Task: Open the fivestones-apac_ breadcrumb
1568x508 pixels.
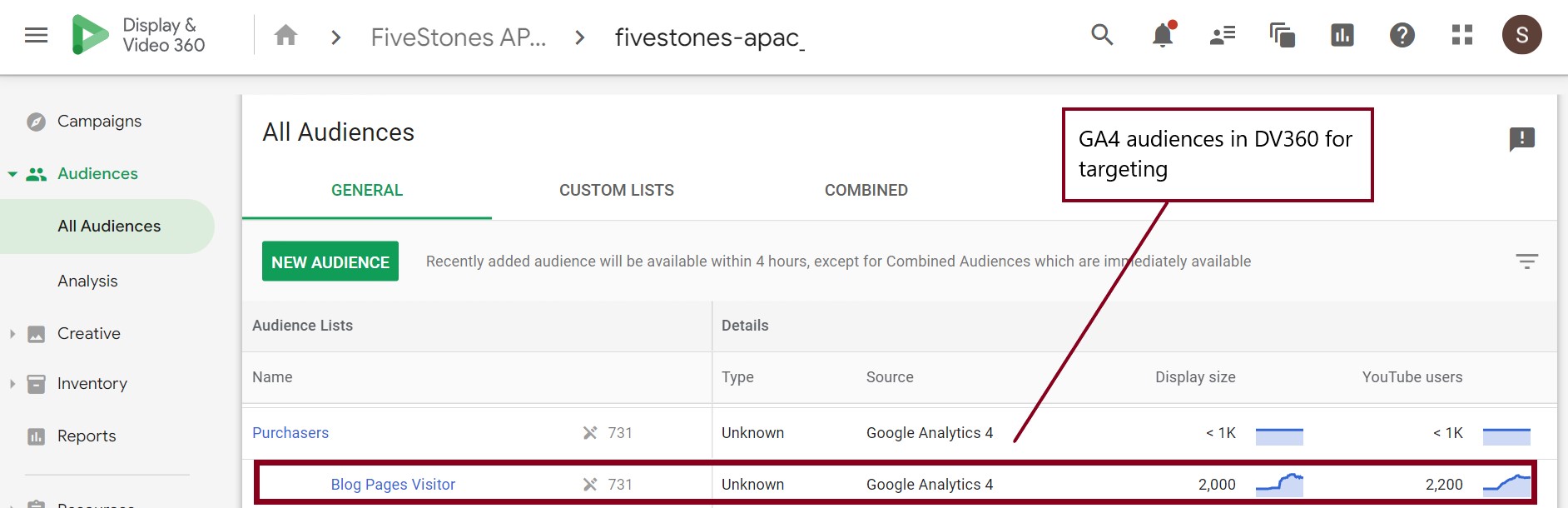Action: pos(709,37)
